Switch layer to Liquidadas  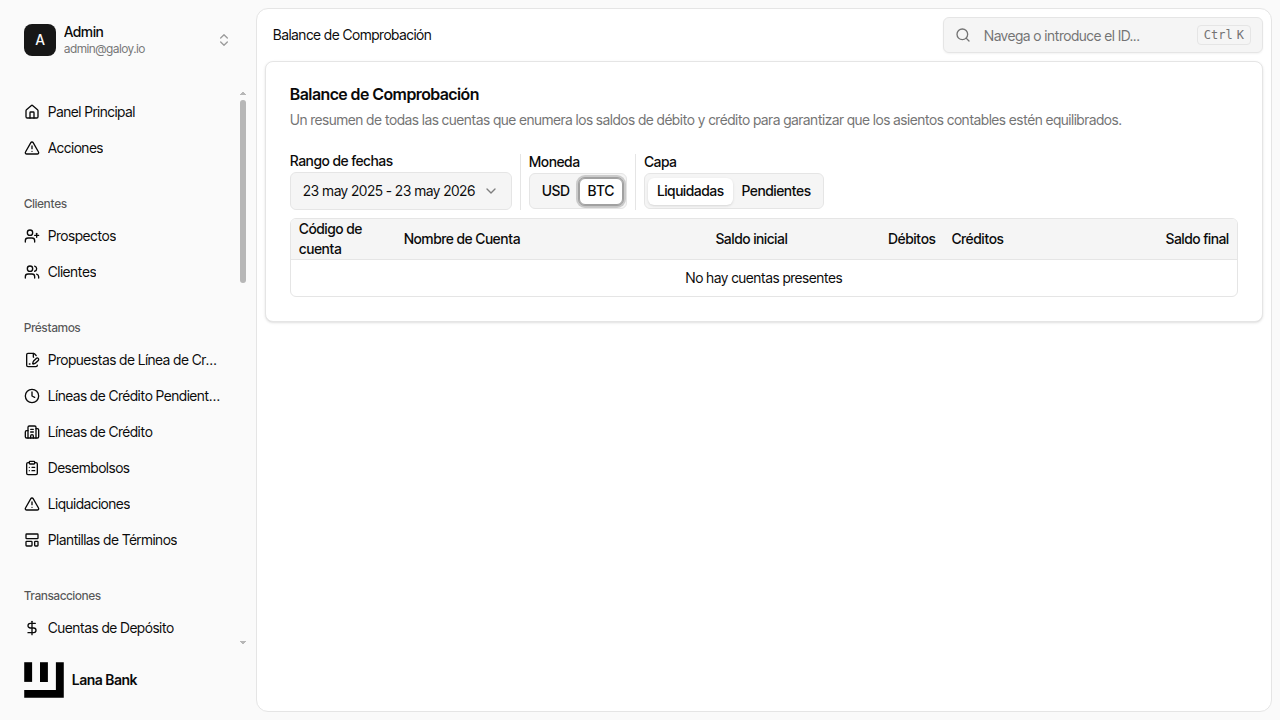690,191
